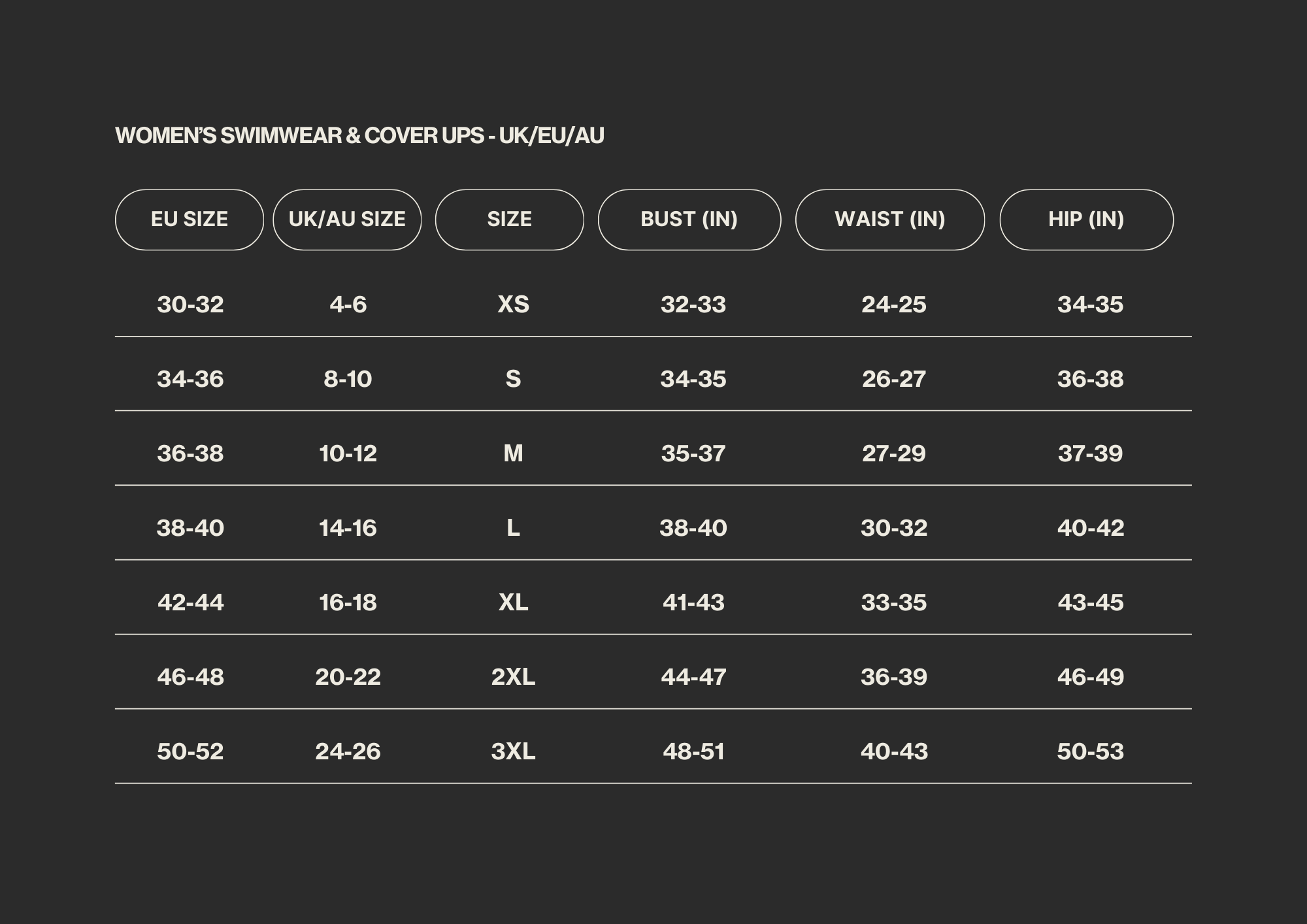Select EU size 30-32 cell

point(190,305)
